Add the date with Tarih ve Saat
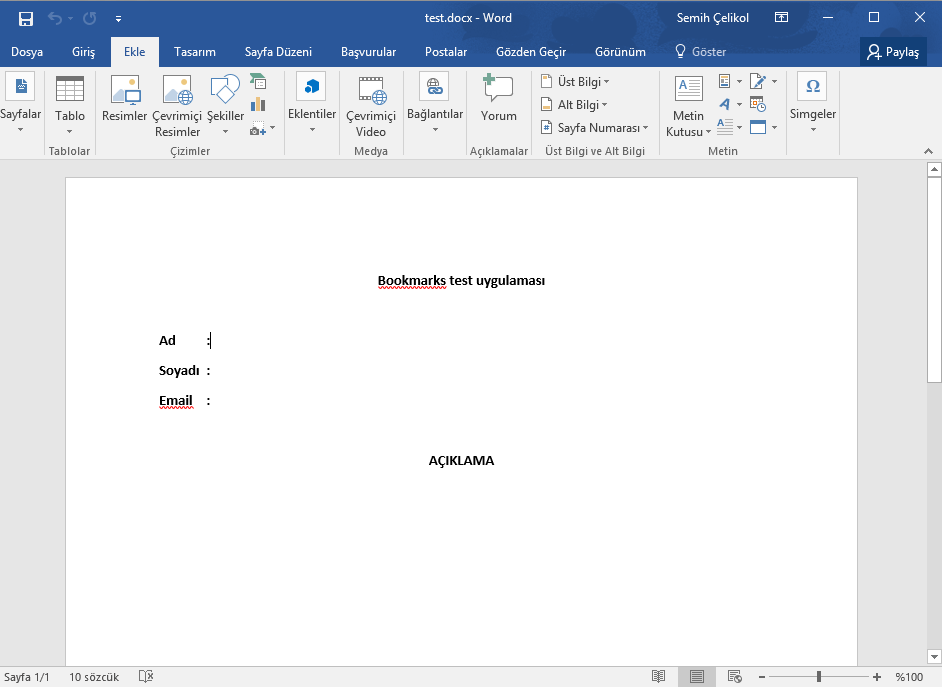The image size is (942, 687). tap(757, 104)
